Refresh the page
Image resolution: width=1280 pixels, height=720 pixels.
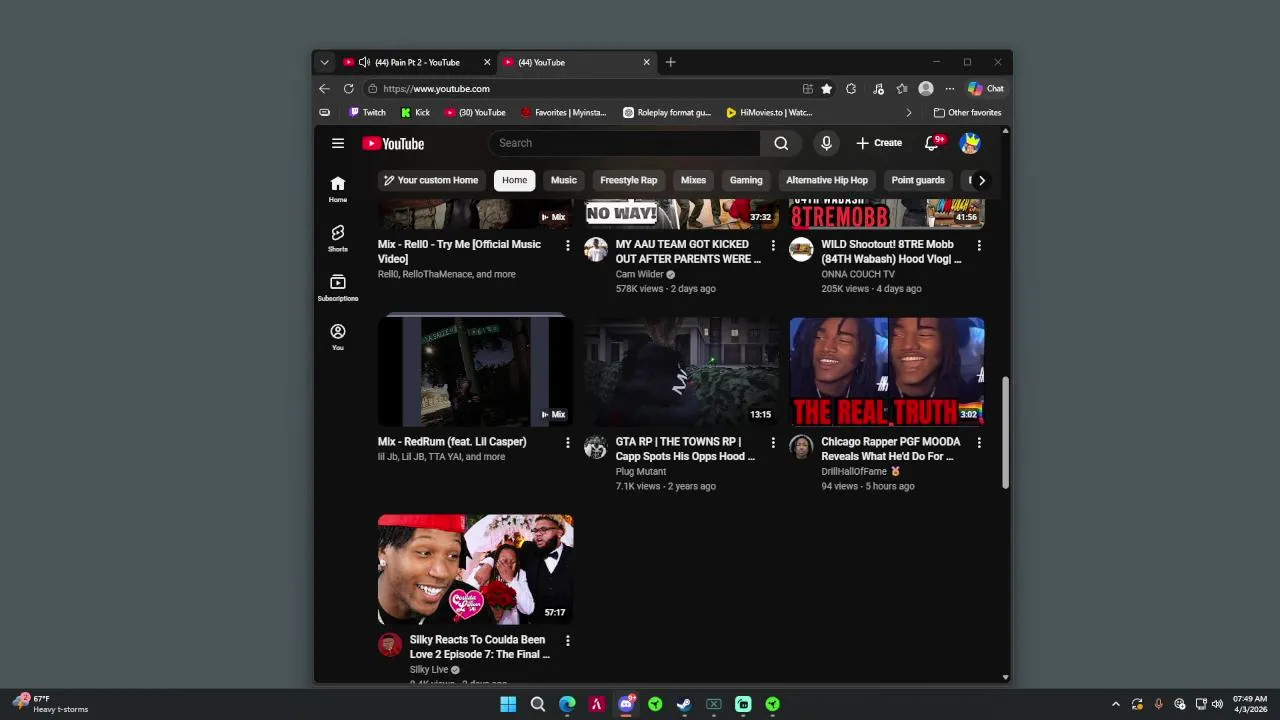click(348, 88)
